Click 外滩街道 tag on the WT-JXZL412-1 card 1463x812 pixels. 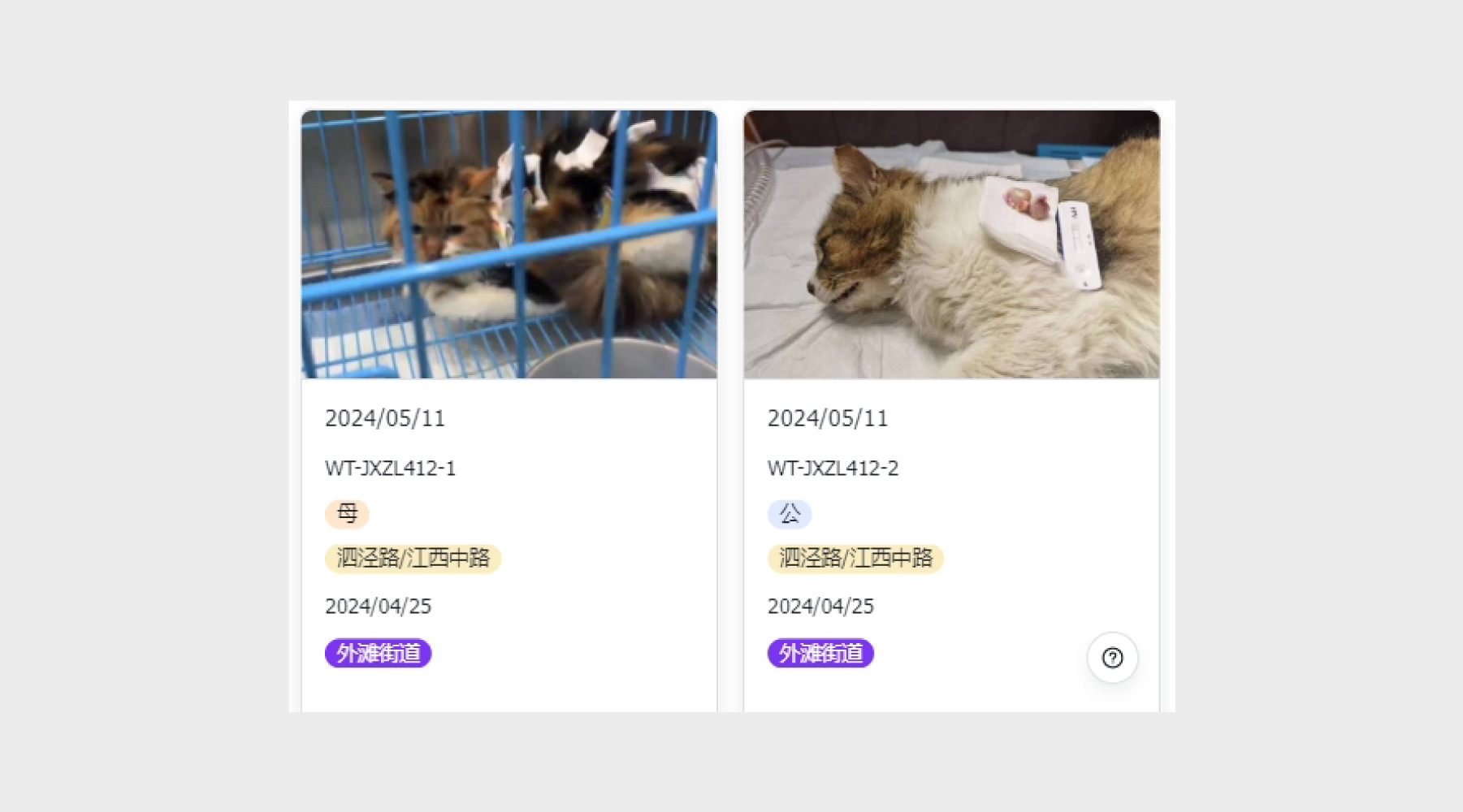[x=378, y=654]
